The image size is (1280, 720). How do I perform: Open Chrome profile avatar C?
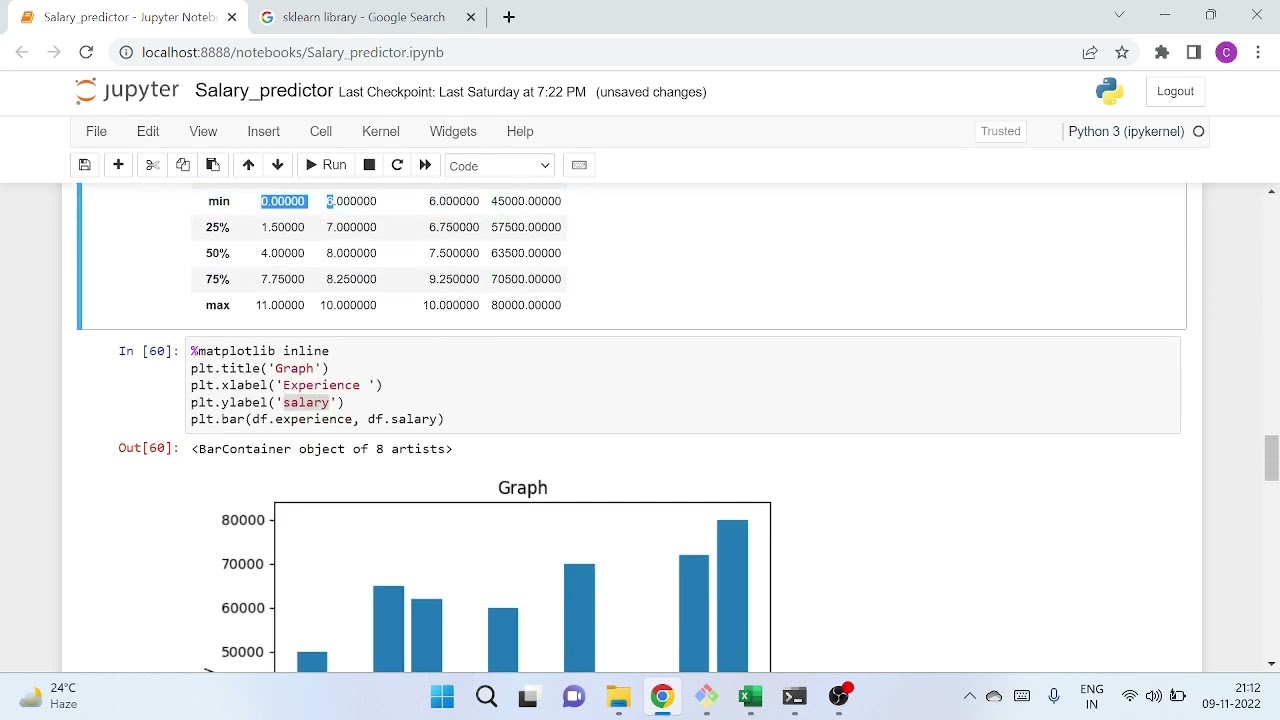(x=1226, y=52)
